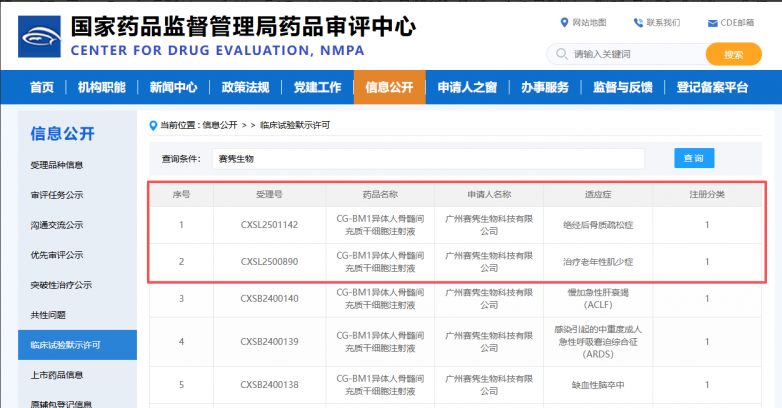Select 登记备案平台 in top navigation

712,87
